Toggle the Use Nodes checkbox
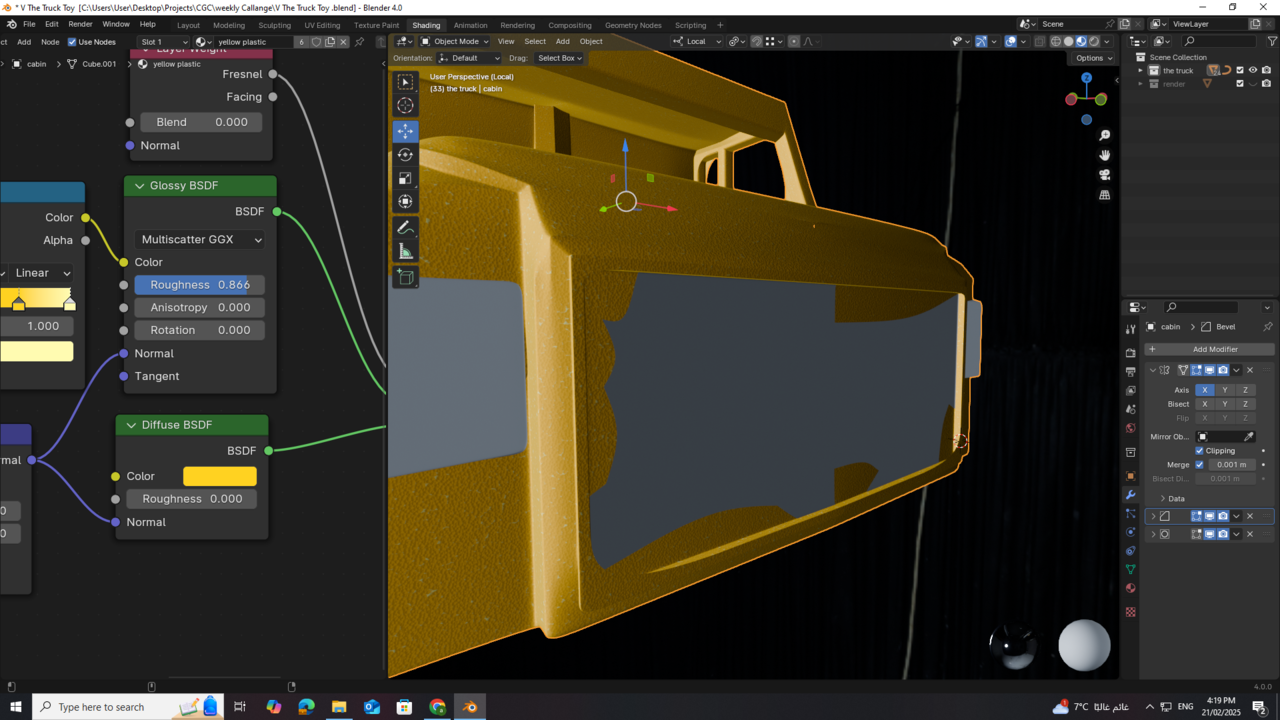Image resolution: width=1280 pixels, height=720 pixels. (72, 42)
